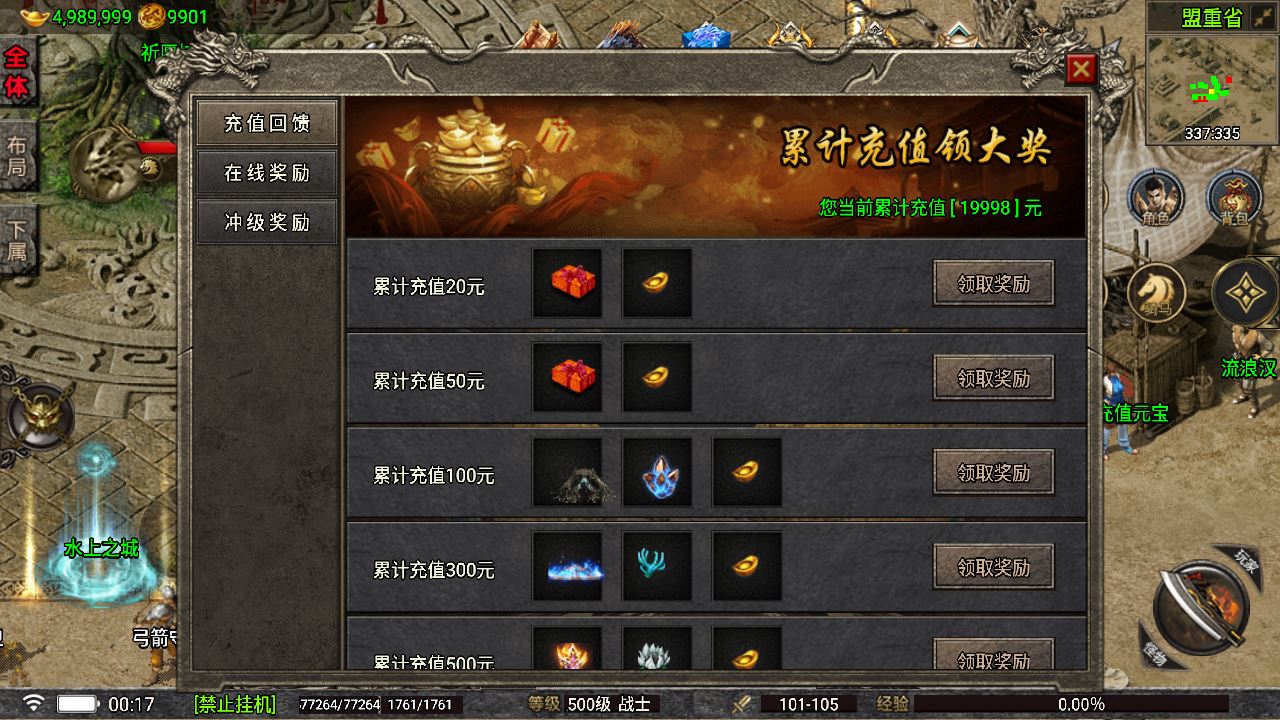Open the 角色 character icon
The image size is (1280, 720).
(1157, 197)
